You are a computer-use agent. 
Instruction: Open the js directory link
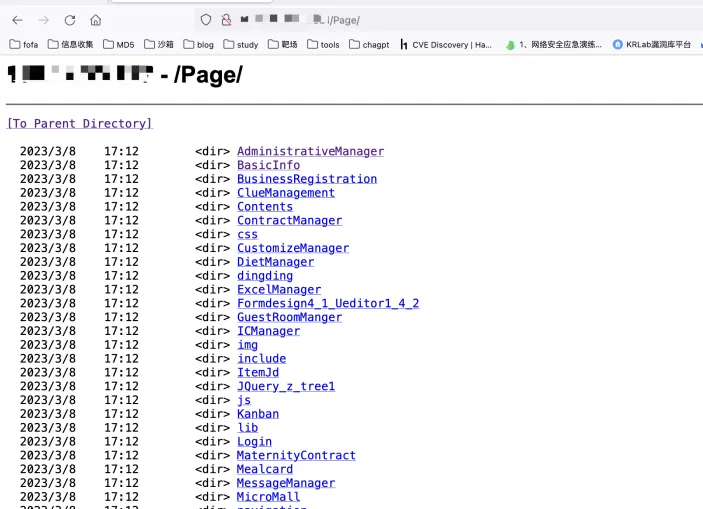(243, 400)
